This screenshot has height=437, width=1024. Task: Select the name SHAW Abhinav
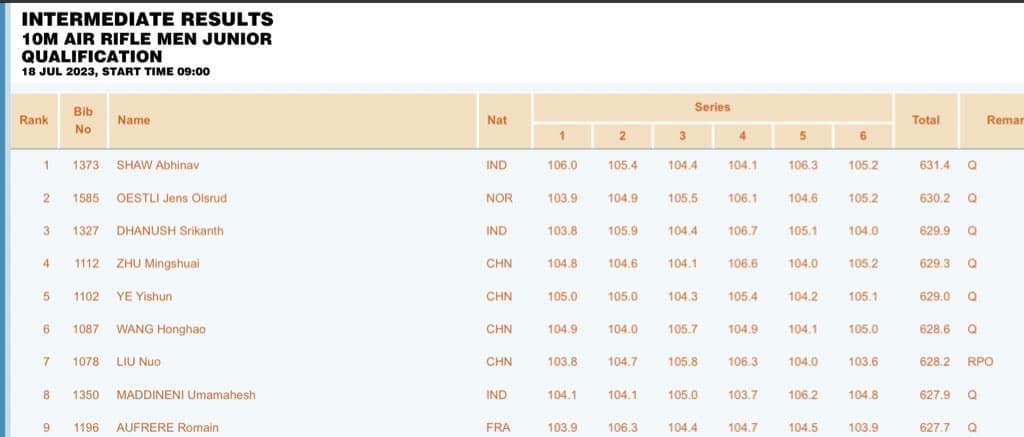157,165
